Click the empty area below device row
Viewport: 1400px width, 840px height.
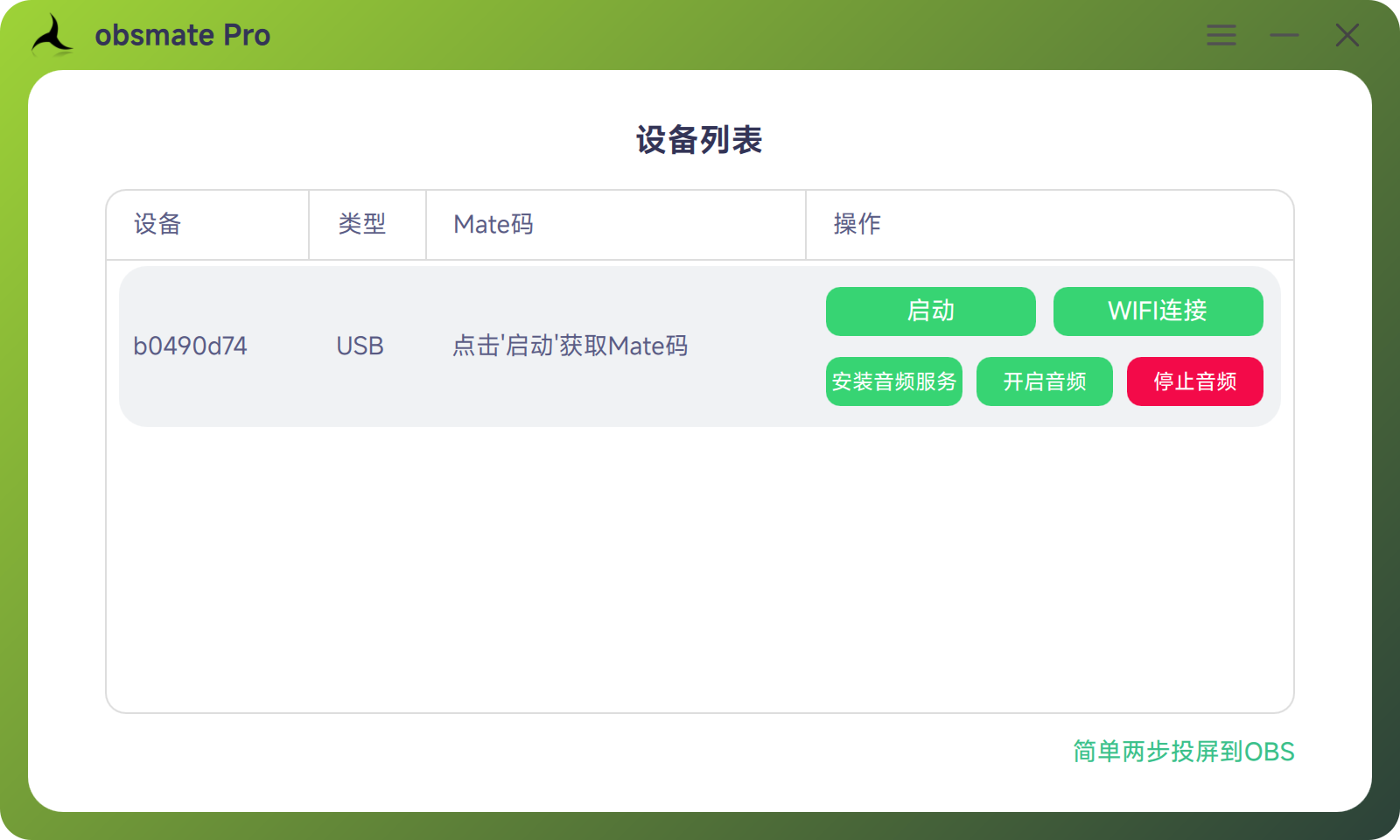pos(699,569)
